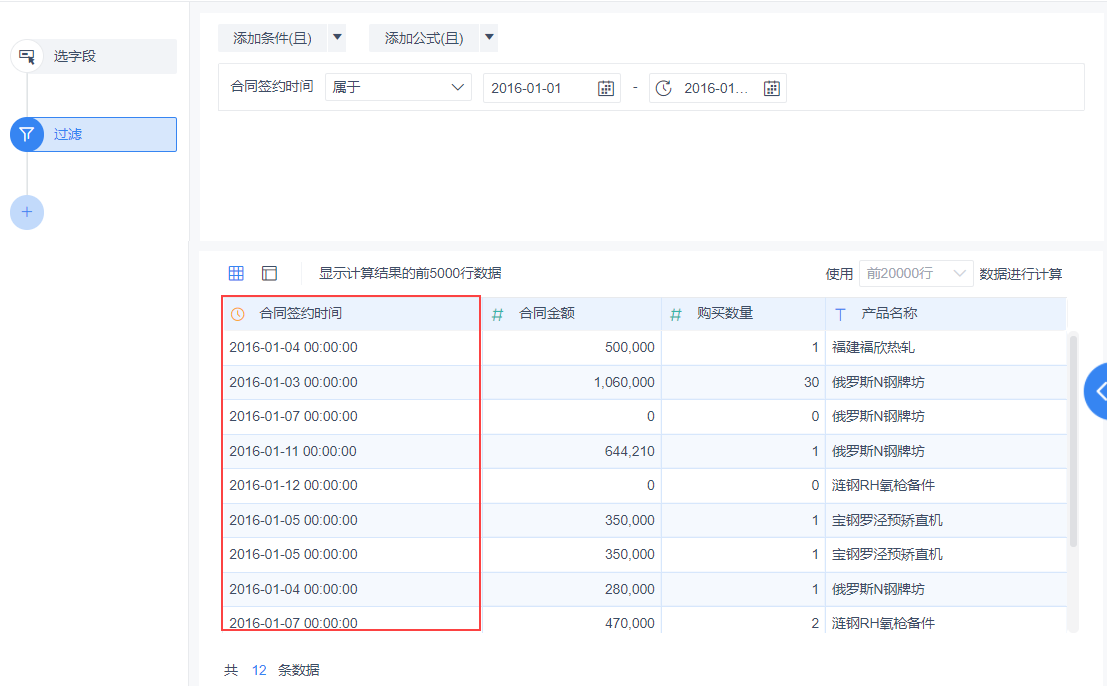Click the 合同金额 column header
The height and width of the screenshot is (686, 1107).
(571, 313)
